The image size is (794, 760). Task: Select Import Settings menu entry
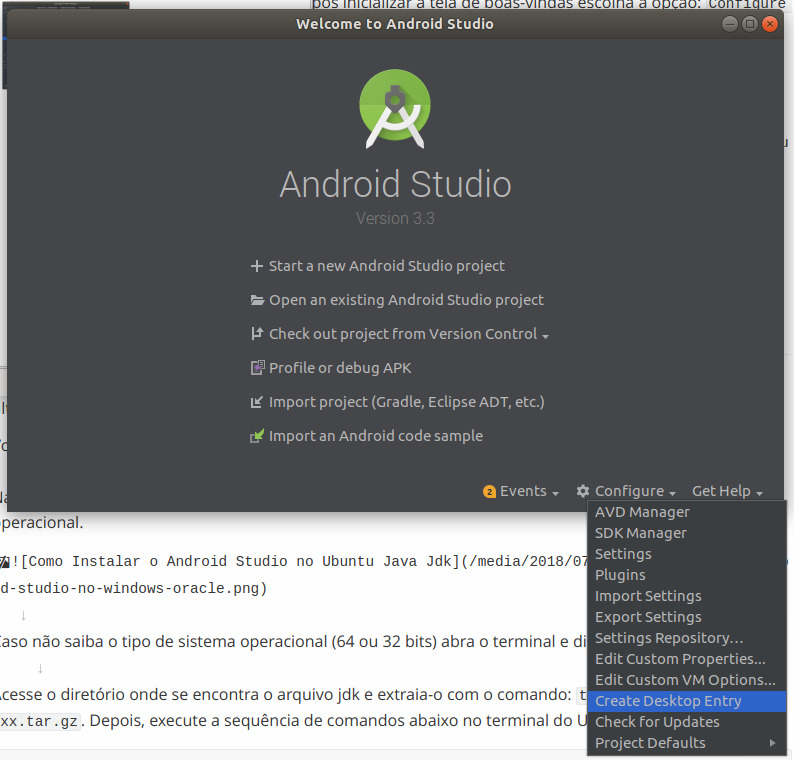point(687,596)
